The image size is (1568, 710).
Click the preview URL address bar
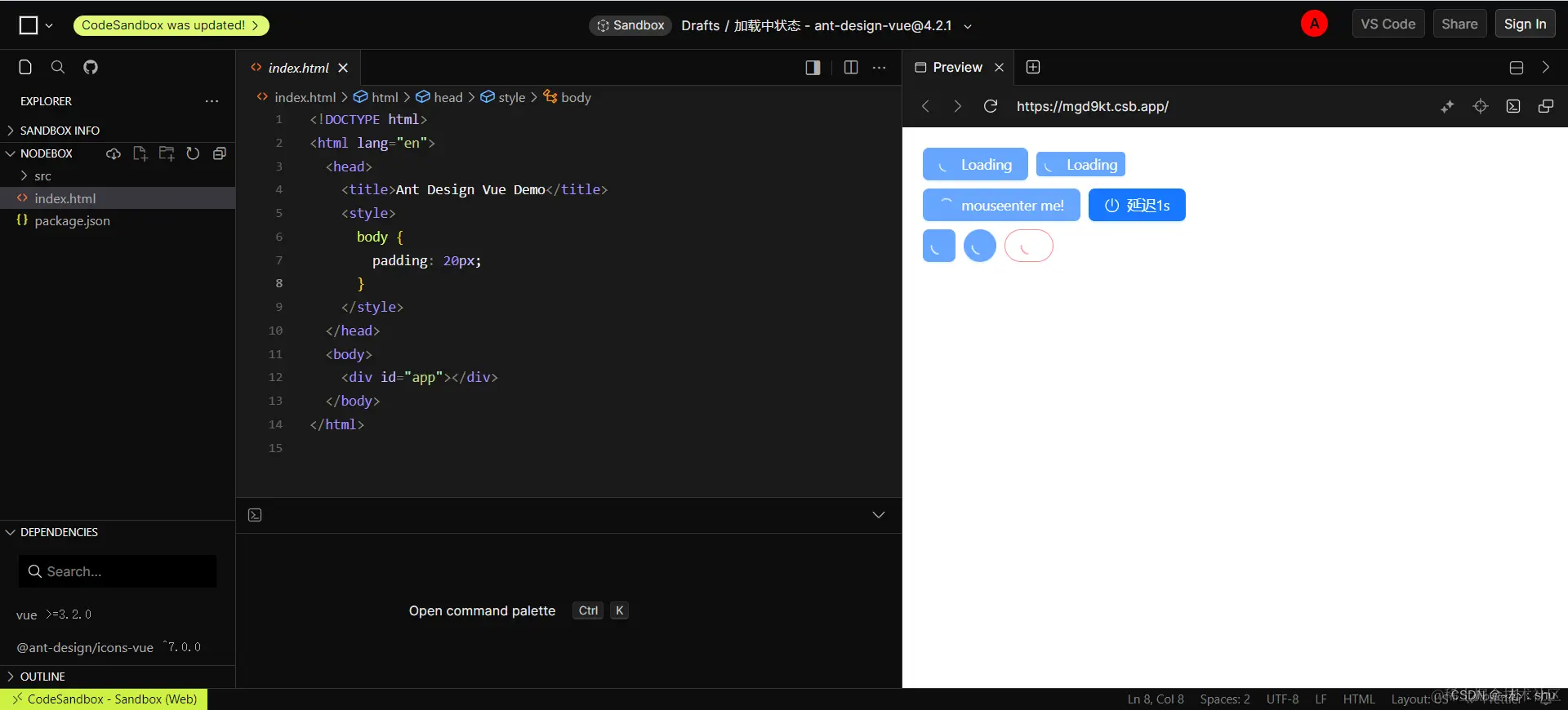tap(1092, 106)
